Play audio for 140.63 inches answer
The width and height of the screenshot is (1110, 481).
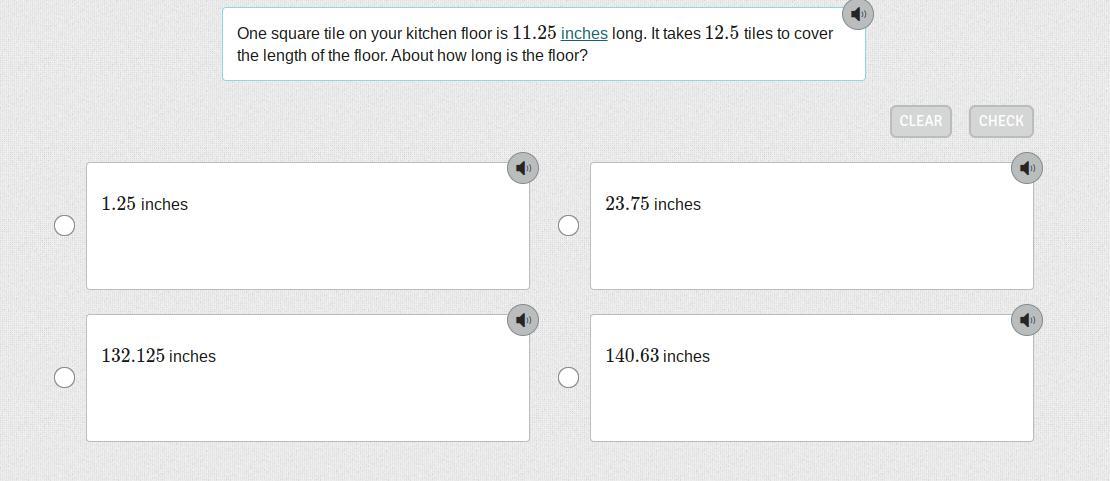point(1027,320)
